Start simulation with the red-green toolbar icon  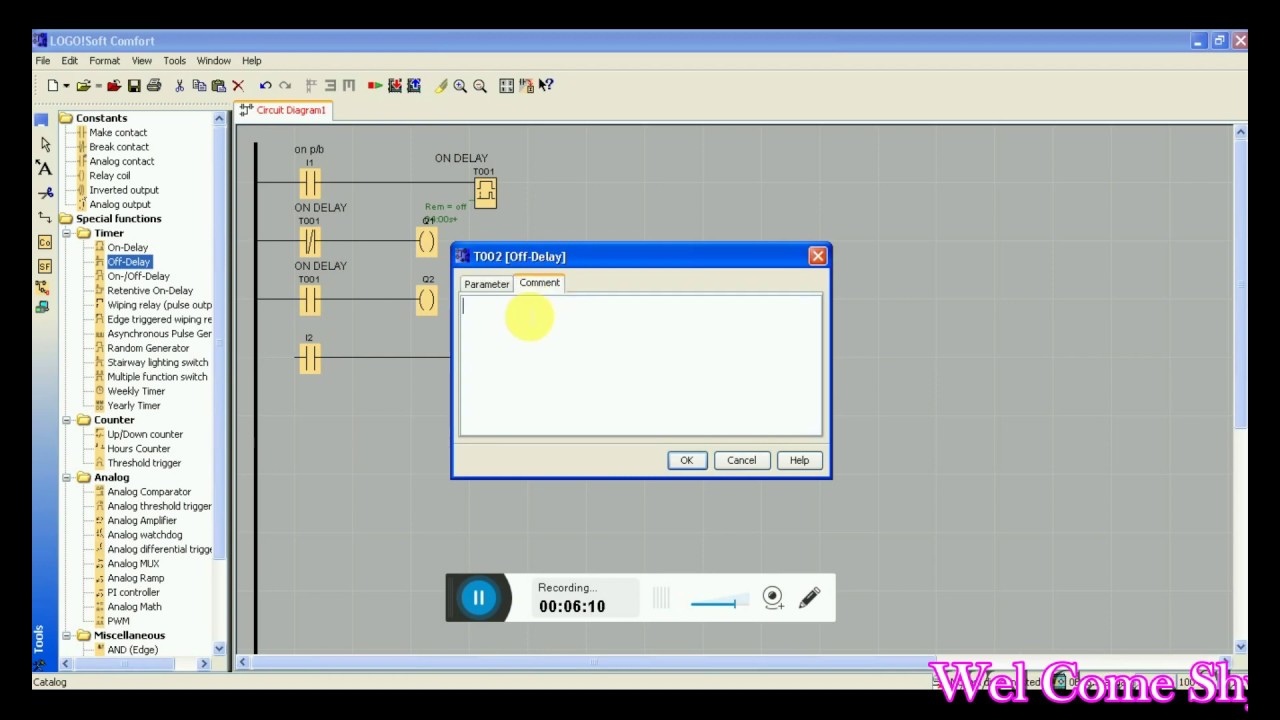point(375,86)
